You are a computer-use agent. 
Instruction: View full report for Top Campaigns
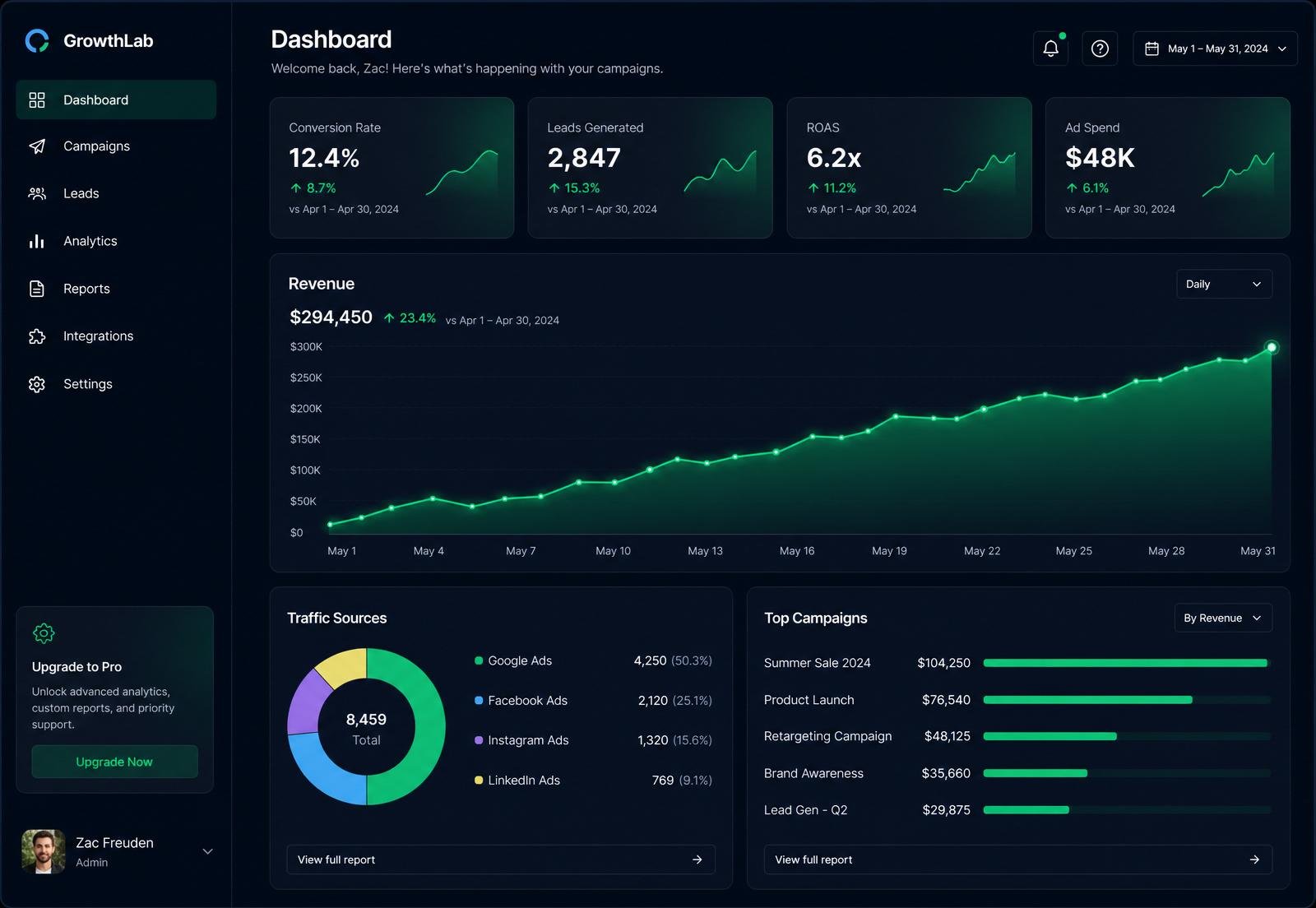pyautogui.click(x=1018, y=859)
